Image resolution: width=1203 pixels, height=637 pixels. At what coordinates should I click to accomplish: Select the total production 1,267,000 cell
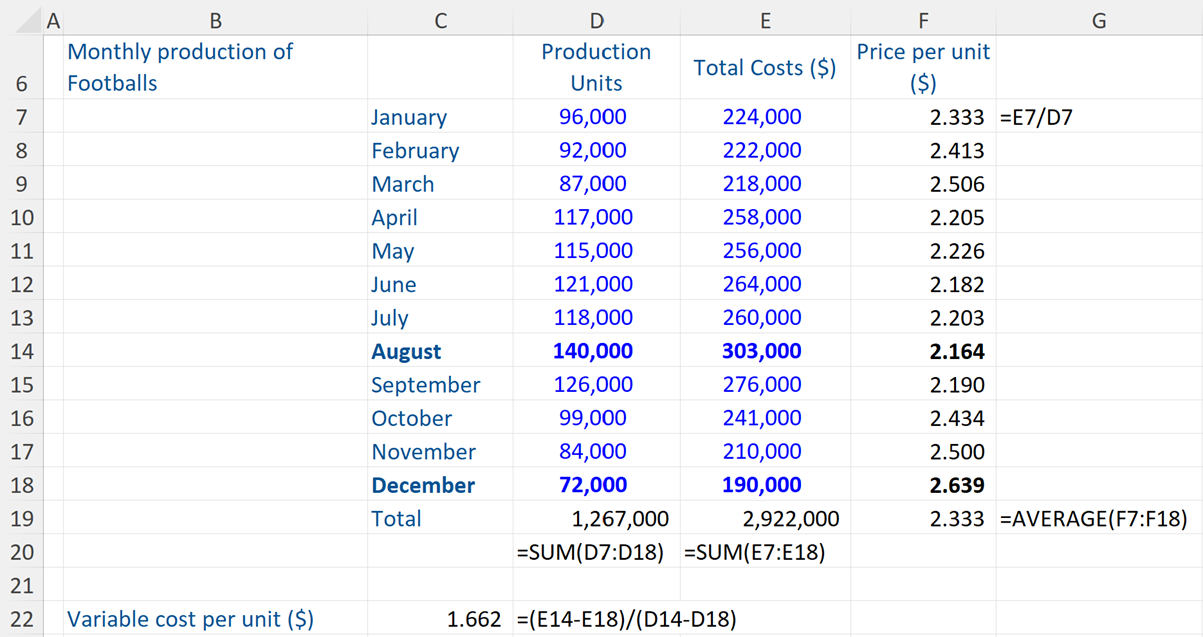596,518
